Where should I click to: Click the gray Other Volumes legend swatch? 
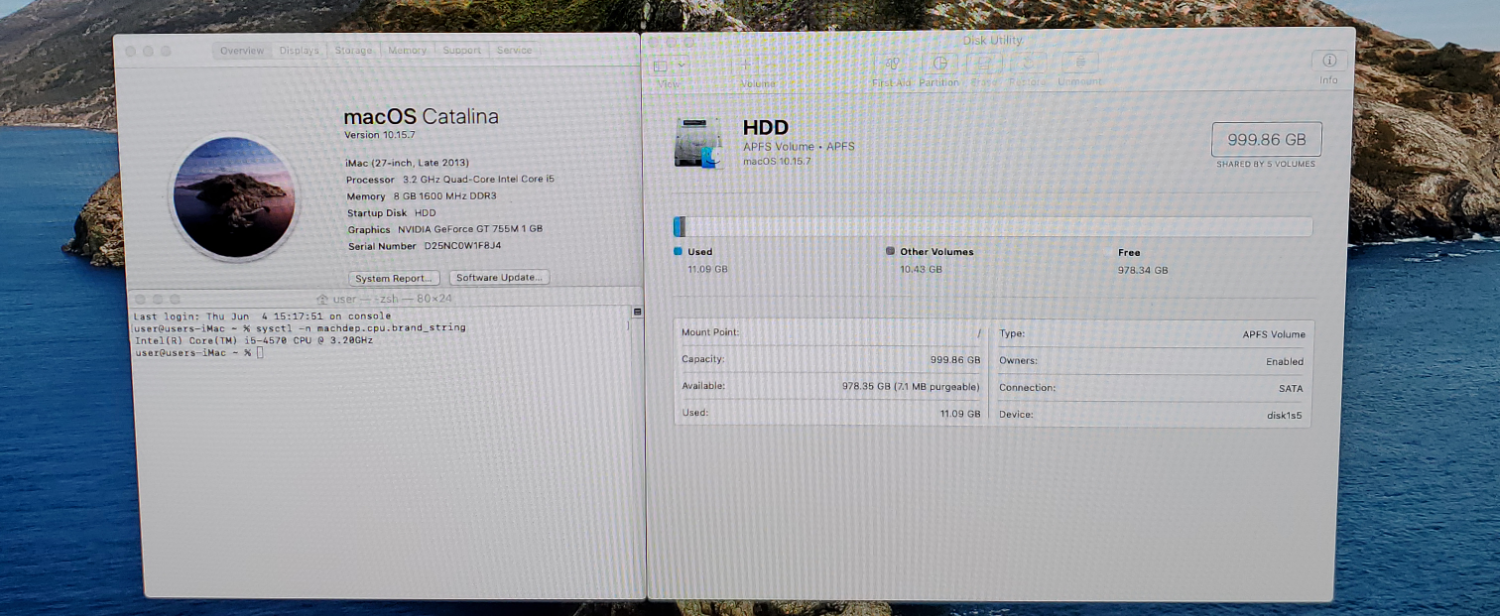[890, 252]
